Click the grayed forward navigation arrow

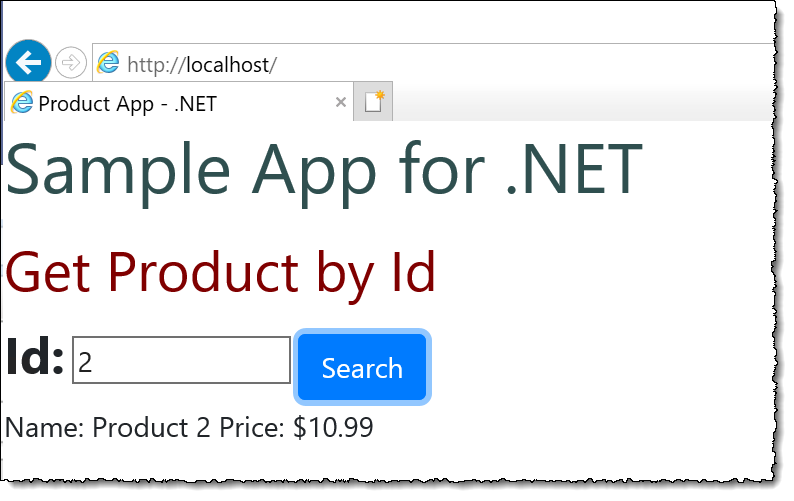coord(70,63)
